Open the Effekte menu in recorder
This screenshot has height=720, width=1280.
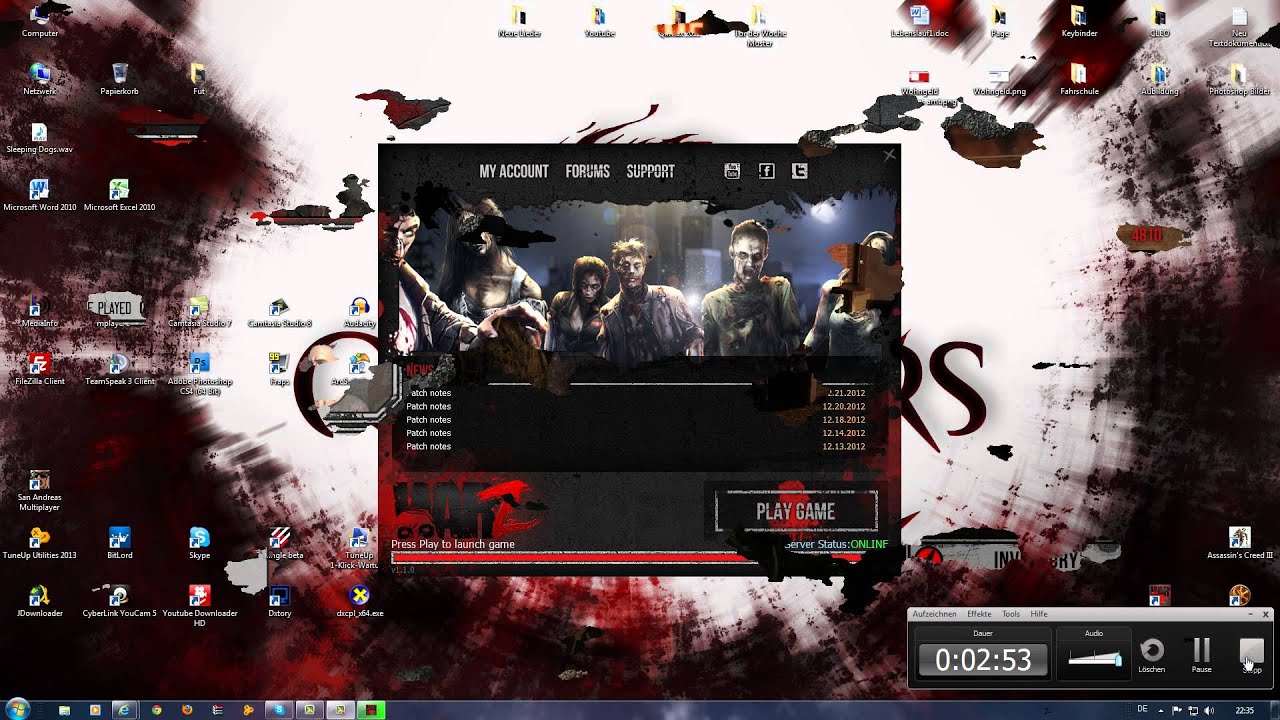coord(979,614)
